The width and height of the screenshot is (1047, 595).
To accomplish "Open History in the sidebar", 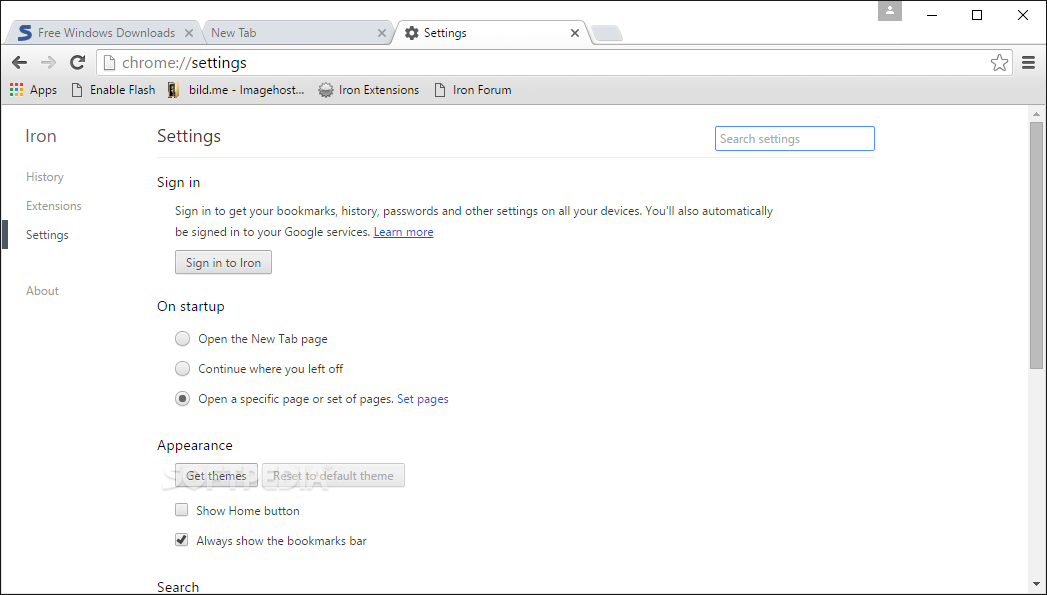I will [45, 177].
